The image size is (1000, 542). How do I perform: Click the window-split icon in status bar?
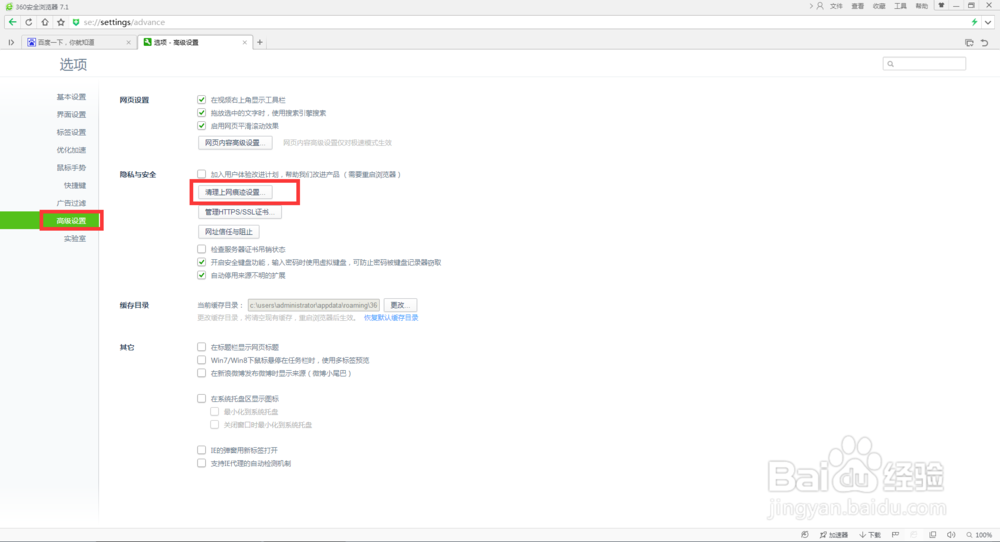pyautogui.click(x=932, y=535)
